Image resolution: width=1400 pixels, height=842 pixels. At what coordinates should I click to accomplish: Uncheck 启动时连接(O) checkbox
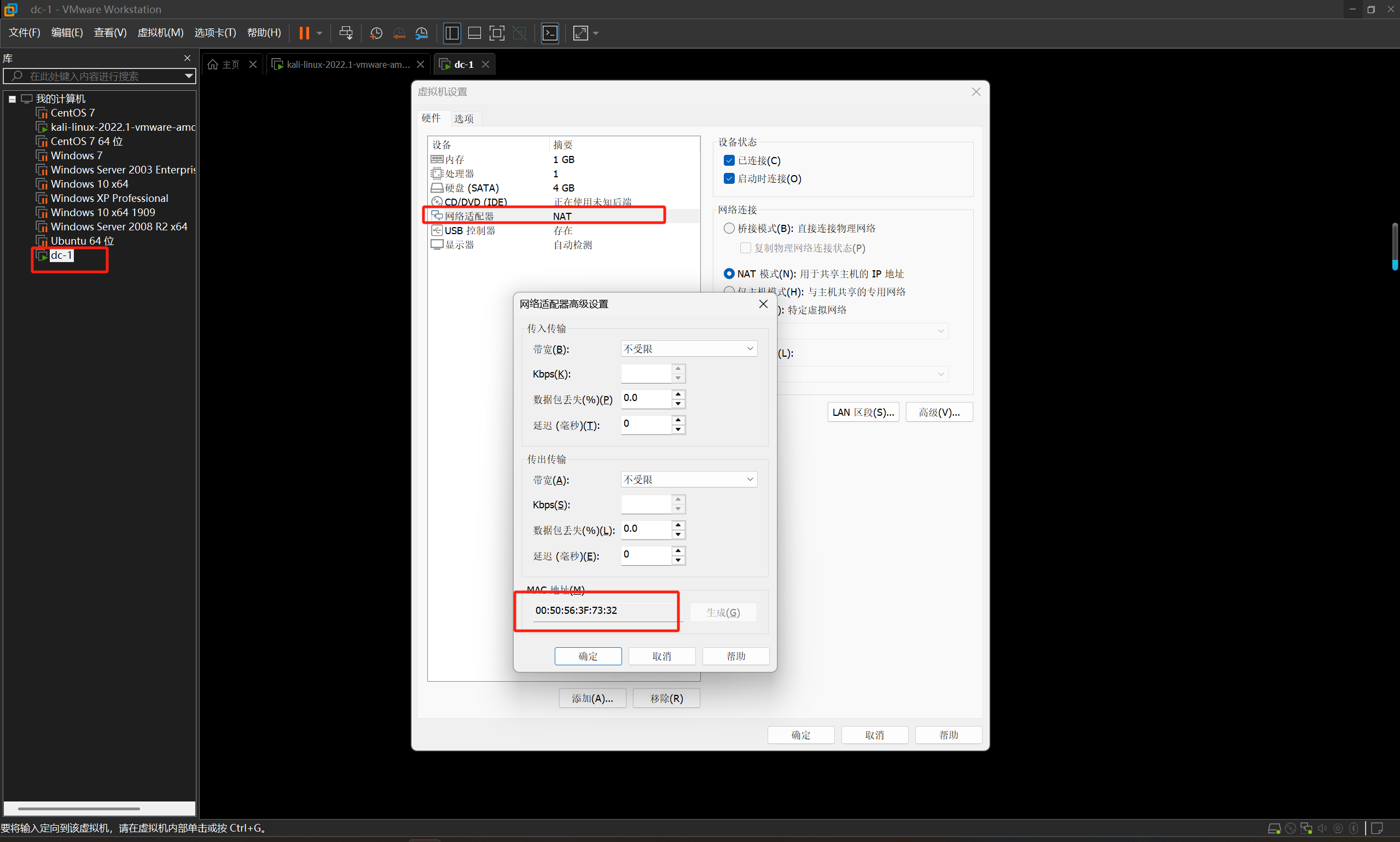tap(729, 179)
